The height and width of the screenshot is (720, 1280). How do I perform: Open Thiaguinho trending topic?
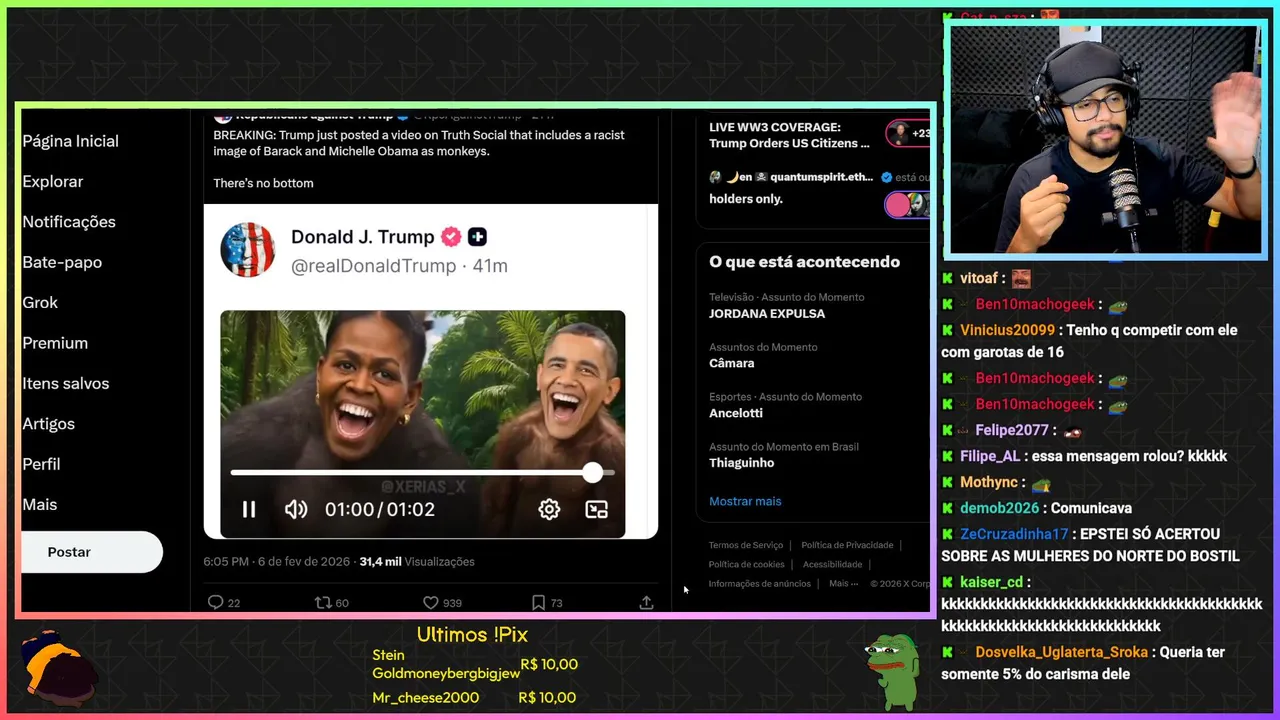(x=741, y=463)
